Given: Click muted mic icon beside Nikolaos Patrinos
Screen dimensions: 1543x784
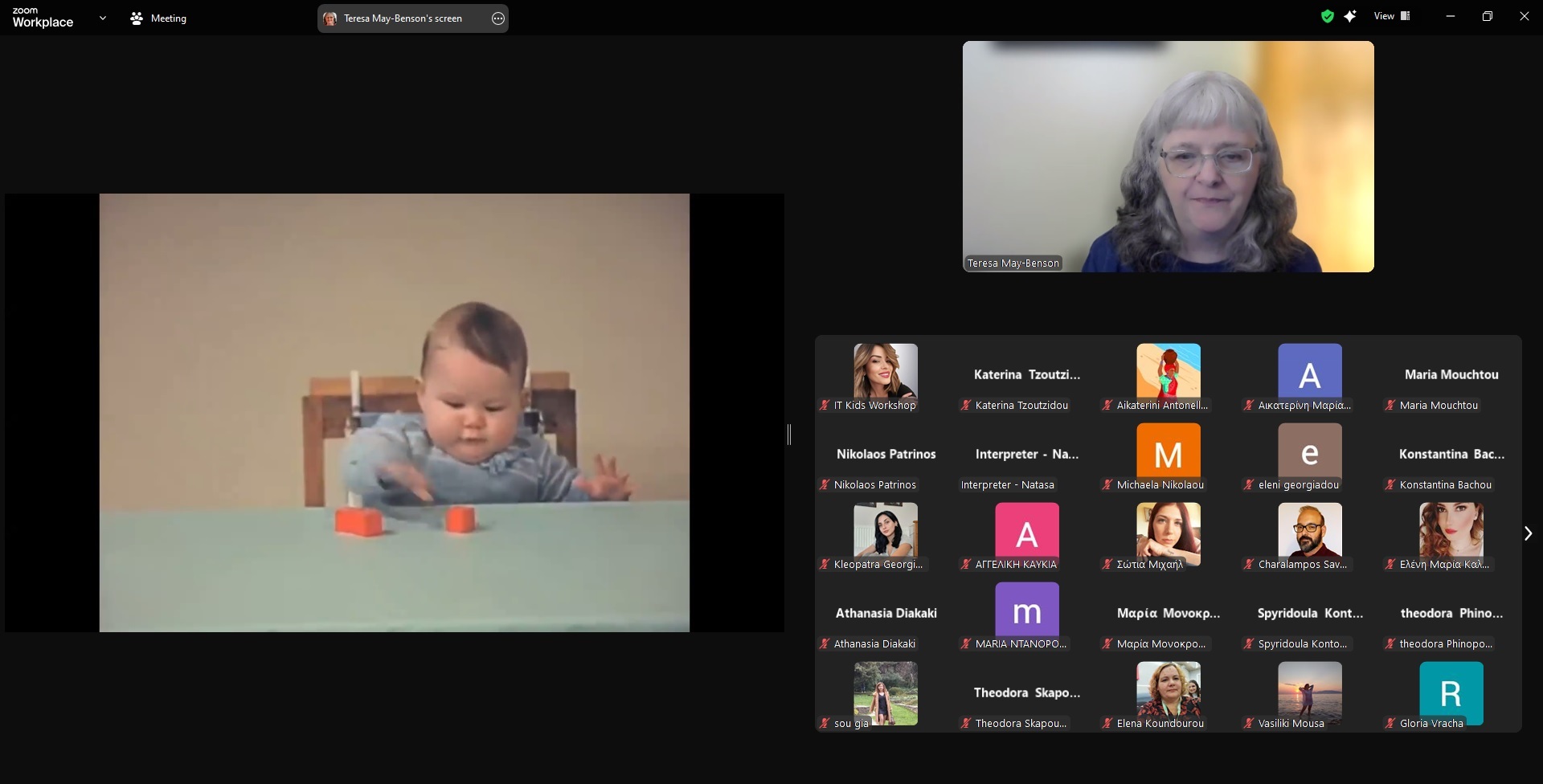Looking at the screenshot, I should pyautogui.click(x=825, y=485).
